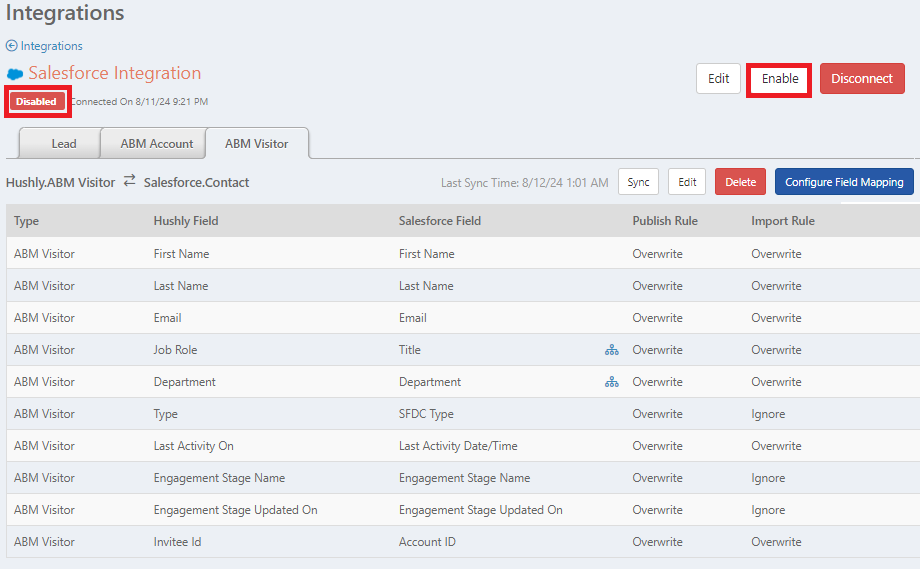Image resolution: width=920 pixels, height=569 pixels.
Task: Click Hushly field 'Department' cell
Action: point(185,382)
